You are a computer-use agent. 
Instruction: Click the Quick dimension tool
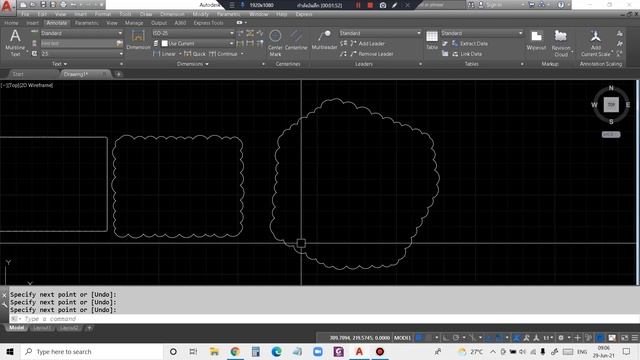[195, 54]
